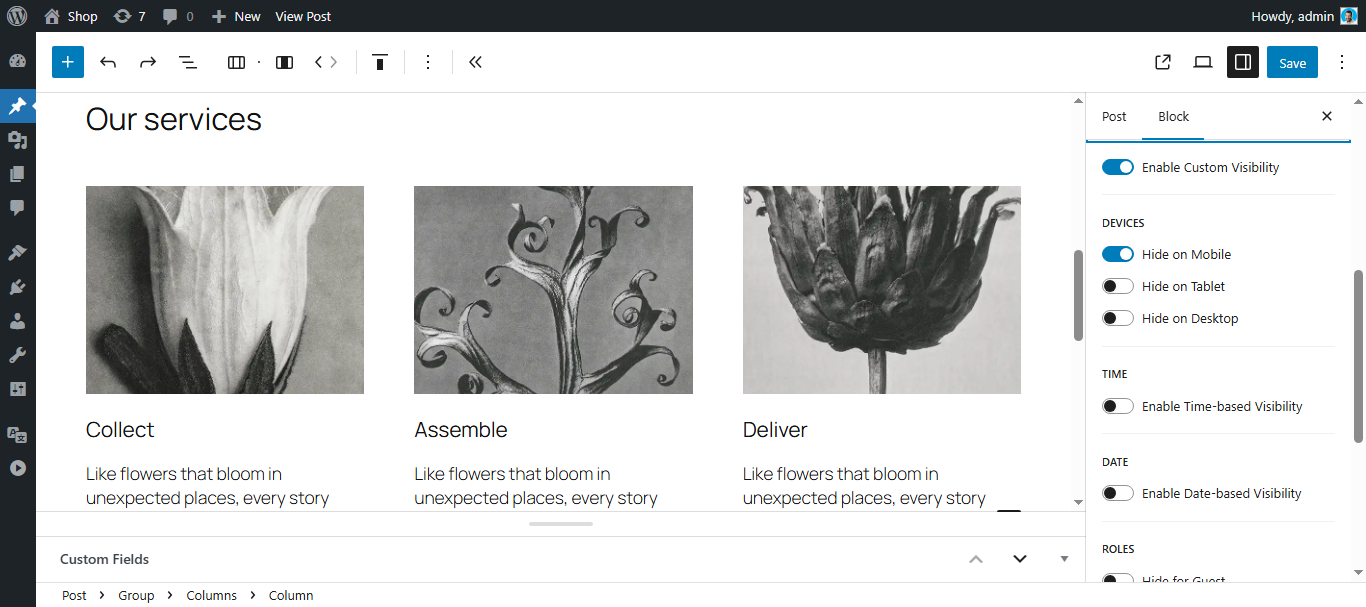Select the Block settings tab
Image resolution: width=1366 pixels, height=607 pixels.
[1173, 116]
